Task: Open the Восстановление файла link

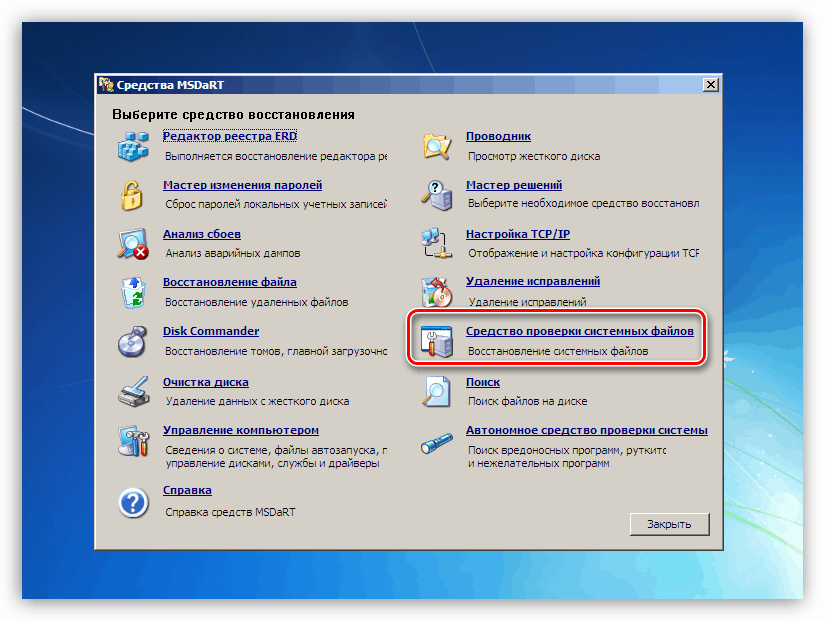Action: tap(230, 282)
